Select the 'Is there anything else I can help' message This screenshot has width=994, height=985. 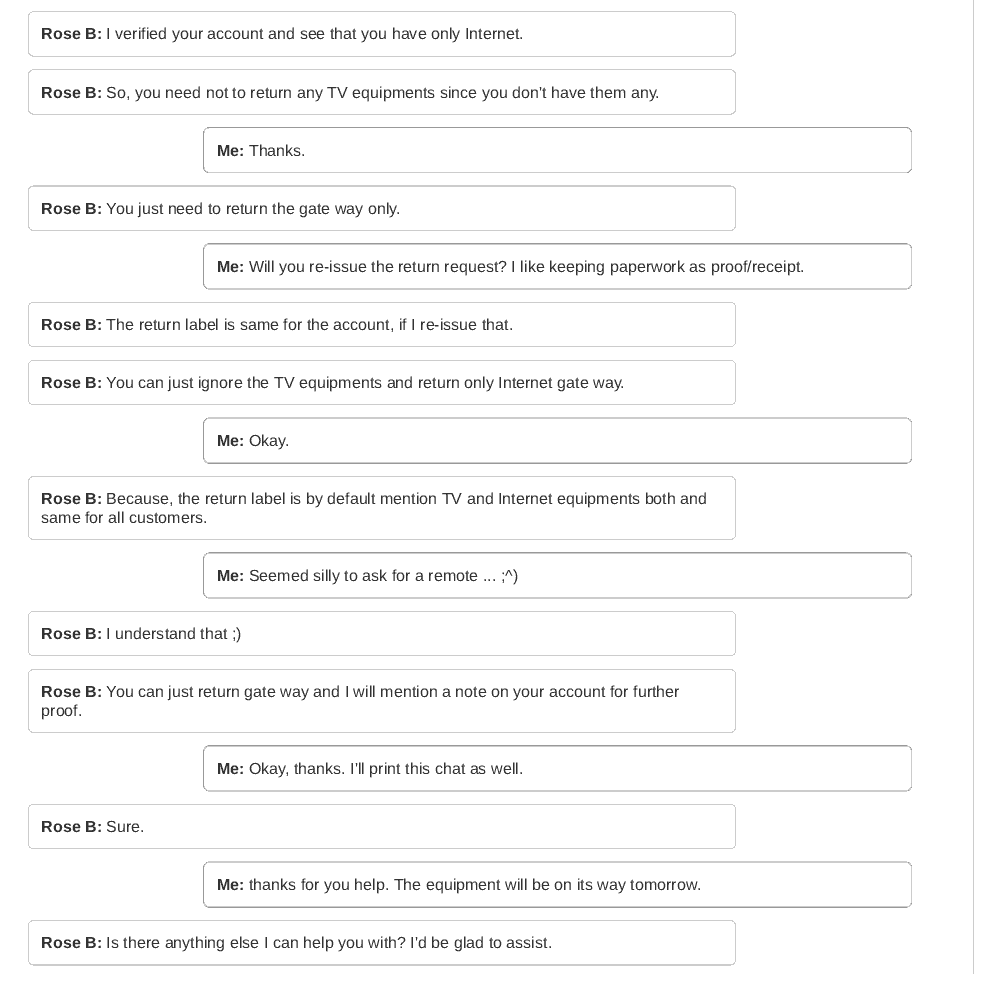click(328, 943)
